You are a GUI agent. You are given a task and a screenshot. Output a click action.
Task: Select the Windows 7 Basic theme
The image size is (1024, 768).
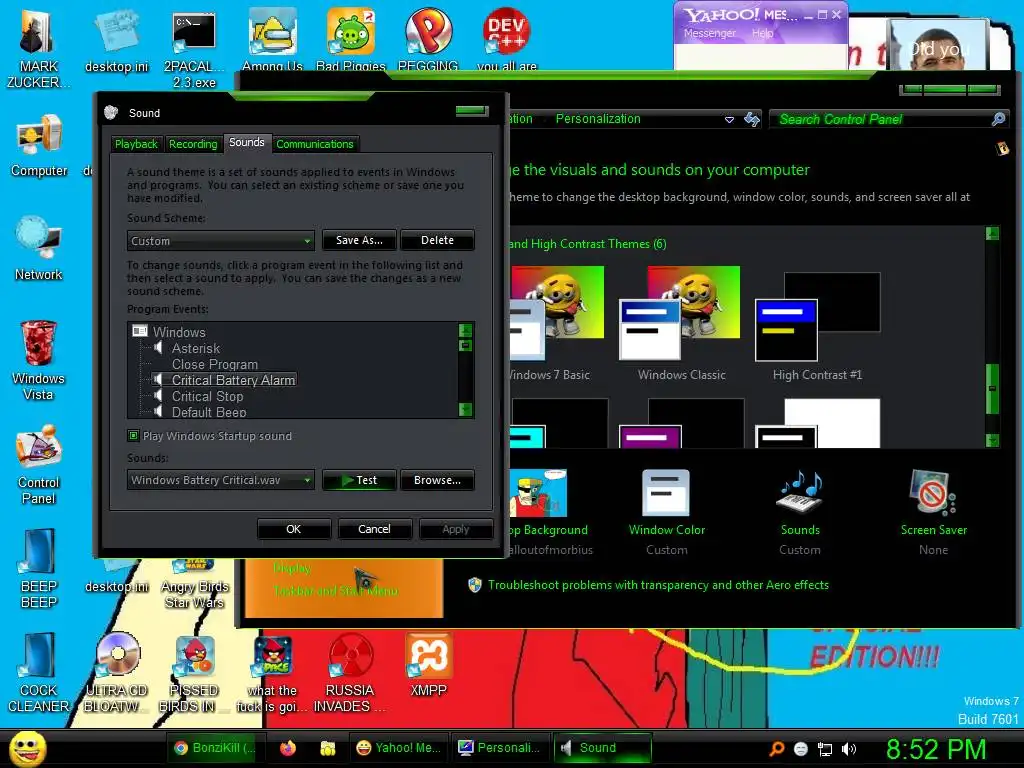coord(556,323)
